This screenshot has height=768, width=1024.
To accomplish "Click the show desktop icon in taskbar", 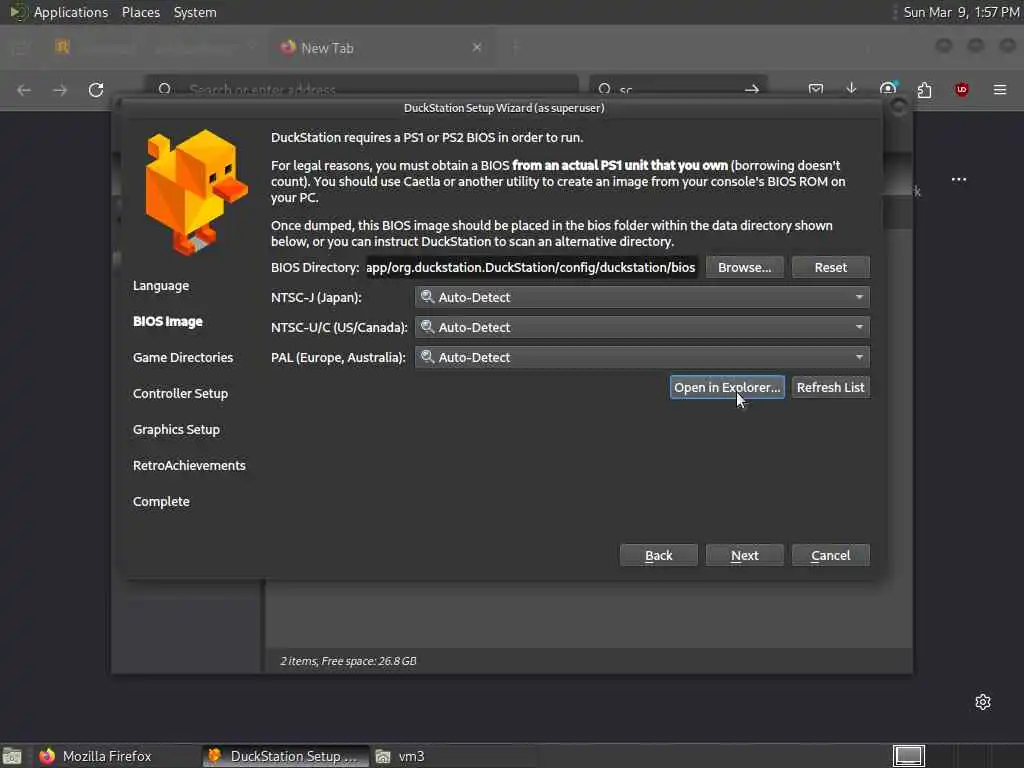I will 12,756.
